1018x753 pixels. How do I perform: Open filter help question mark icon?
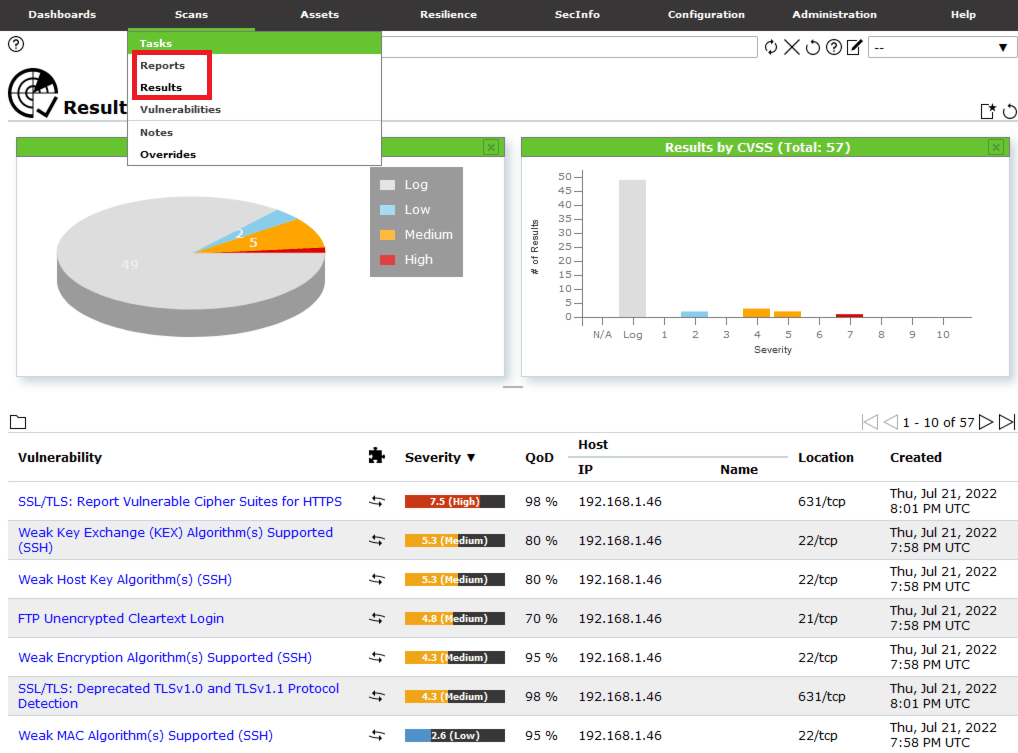(x=834, y=47)
